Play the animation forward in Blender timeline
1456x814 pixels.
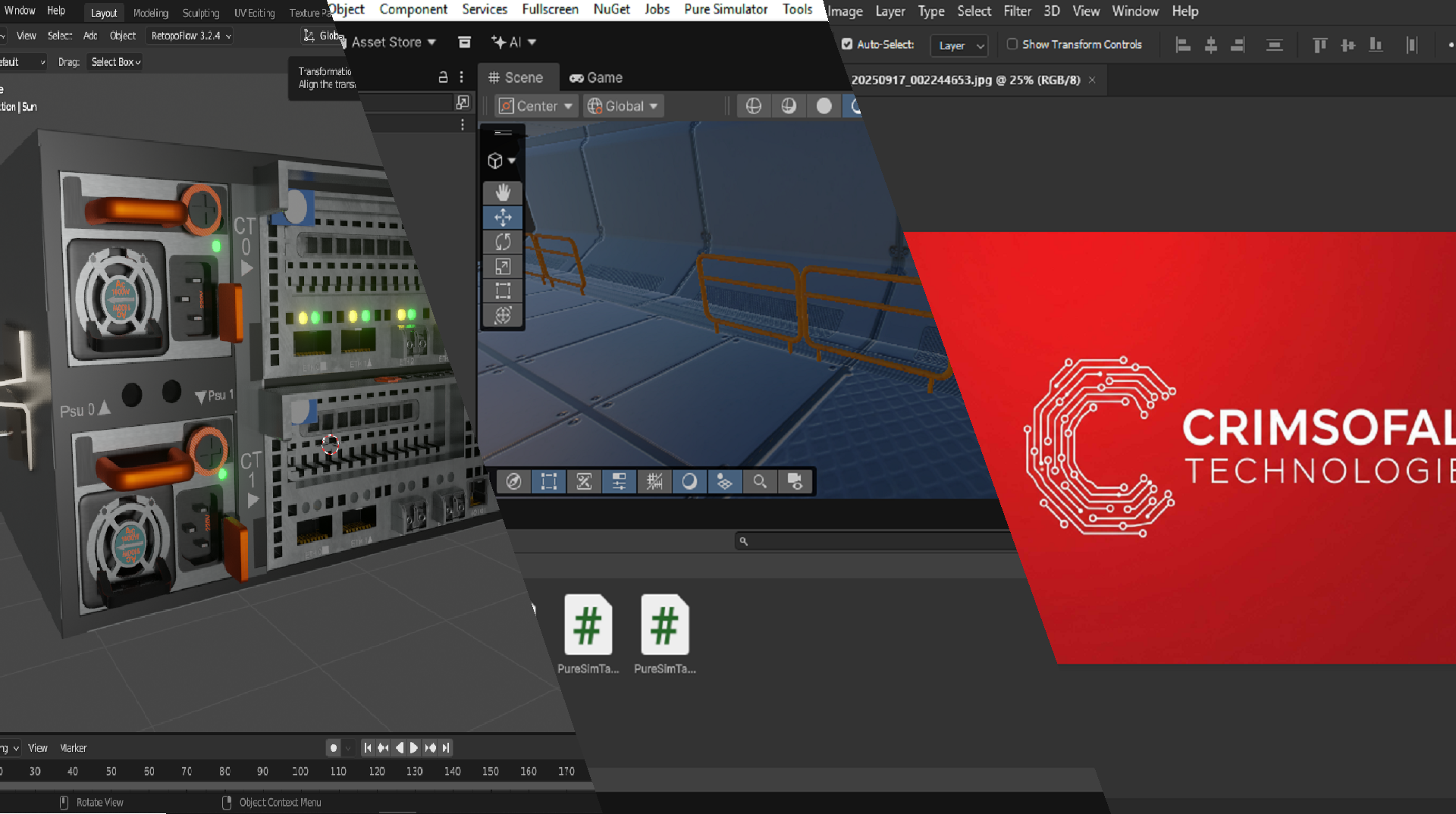coord(414,748)
